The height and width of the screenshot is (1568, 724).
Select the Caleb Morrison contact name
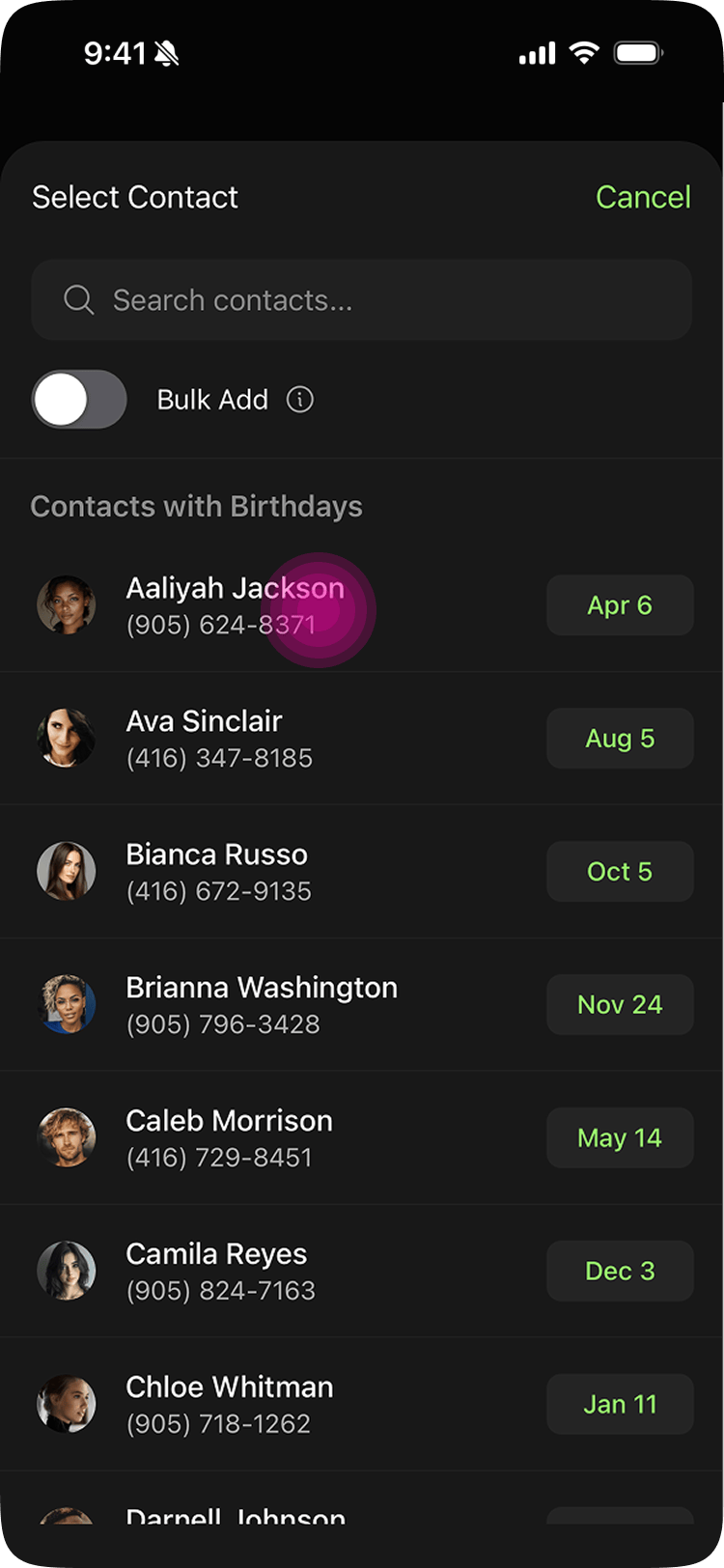click(x=230, y=1121)
